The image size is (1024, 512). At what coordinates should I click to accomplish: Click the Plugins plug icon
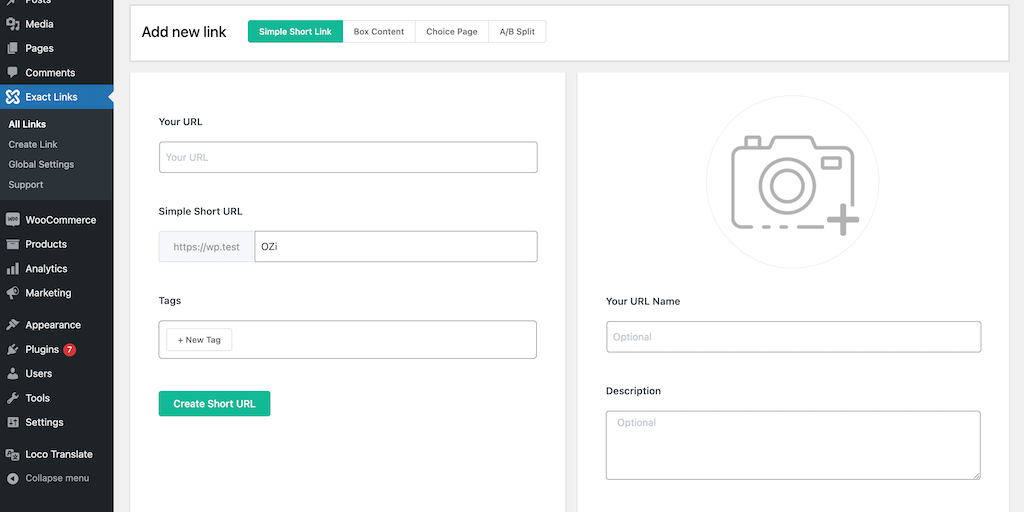(12, 350)
